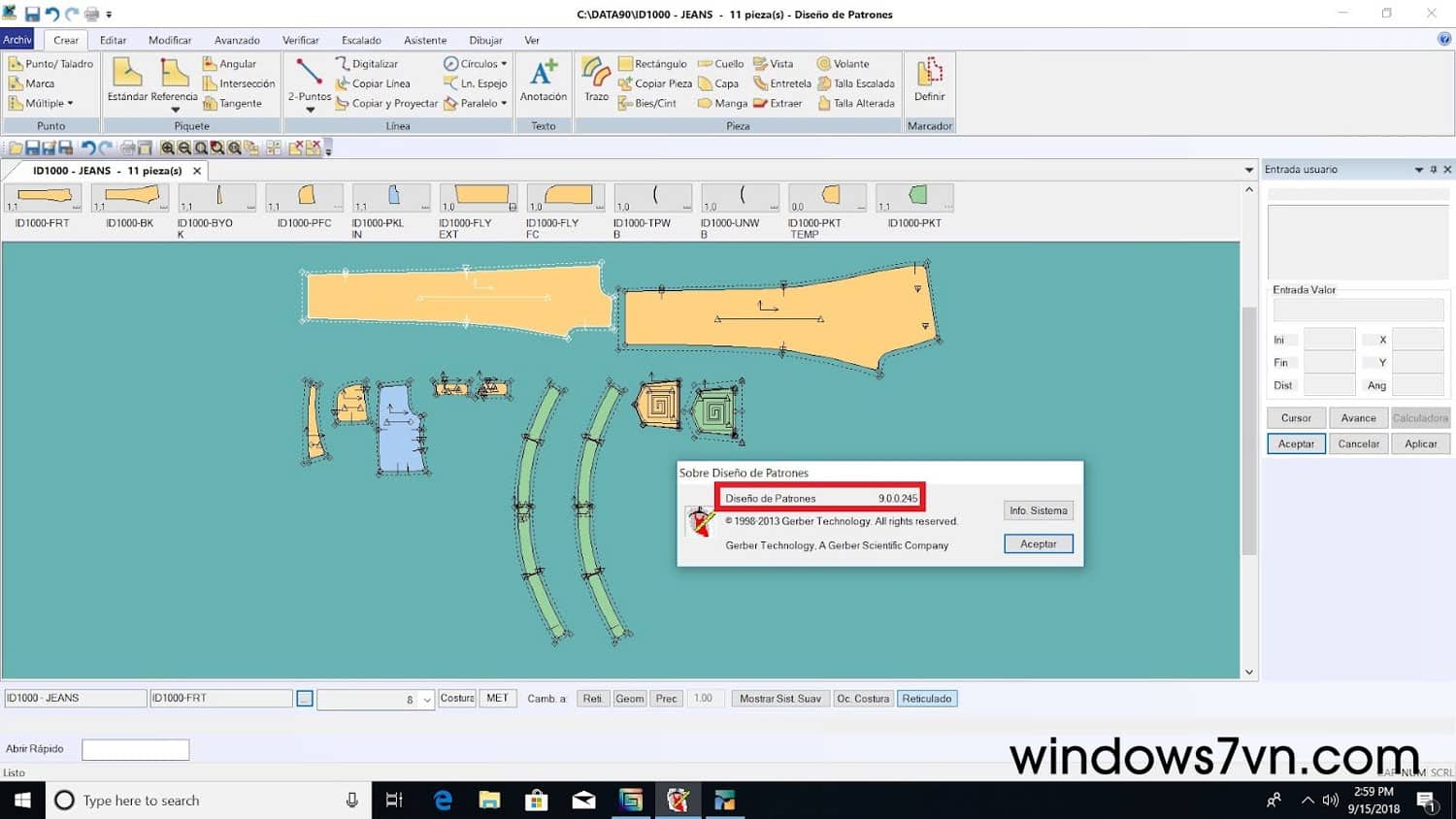Click the open folder icon in toolbar
The width and height of the screenshot is (1456, 819).
click(16, 148)
